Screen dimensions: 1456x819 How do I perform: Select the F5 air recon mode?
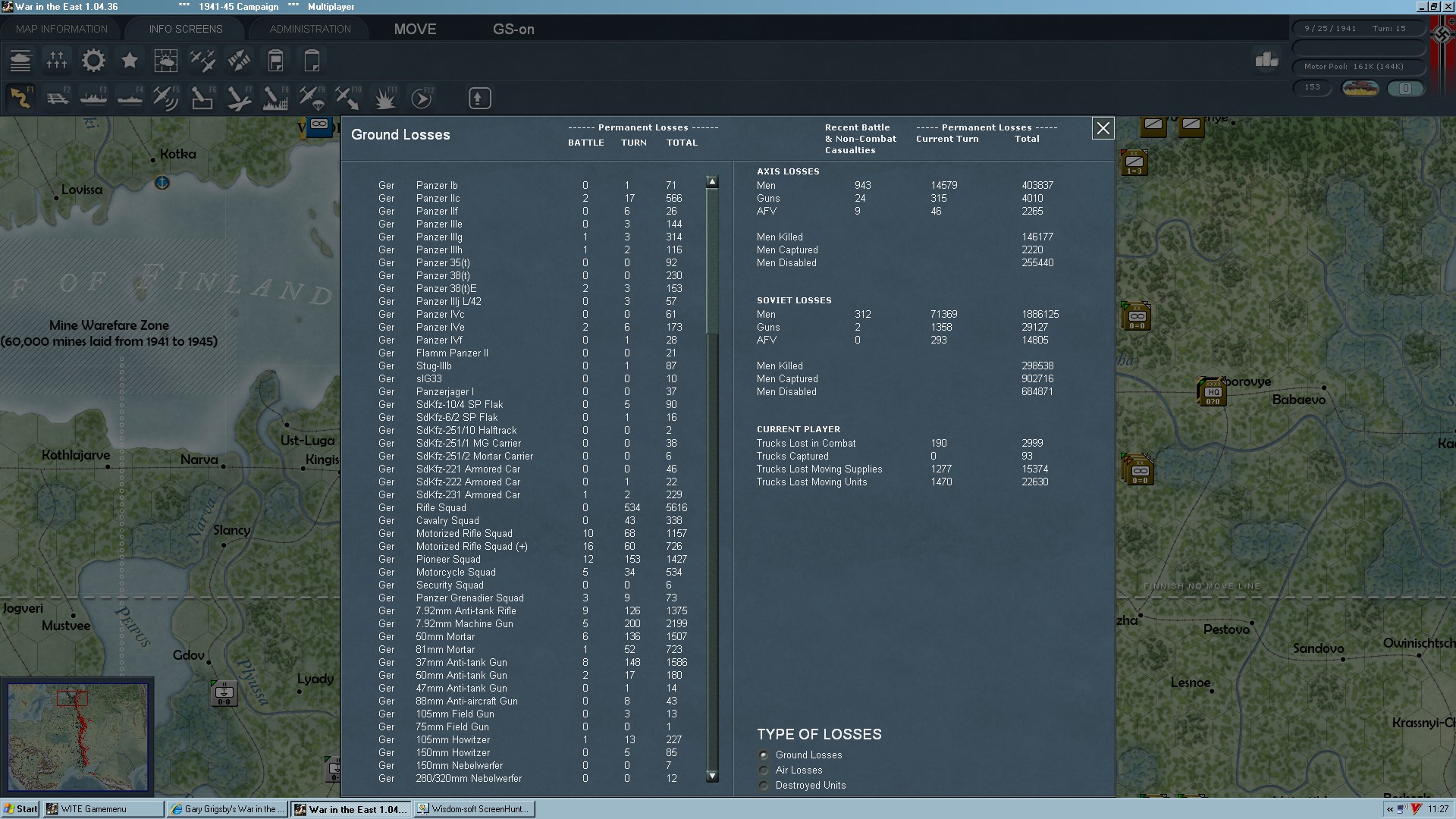pyautogui.click(x=166, y=98)
